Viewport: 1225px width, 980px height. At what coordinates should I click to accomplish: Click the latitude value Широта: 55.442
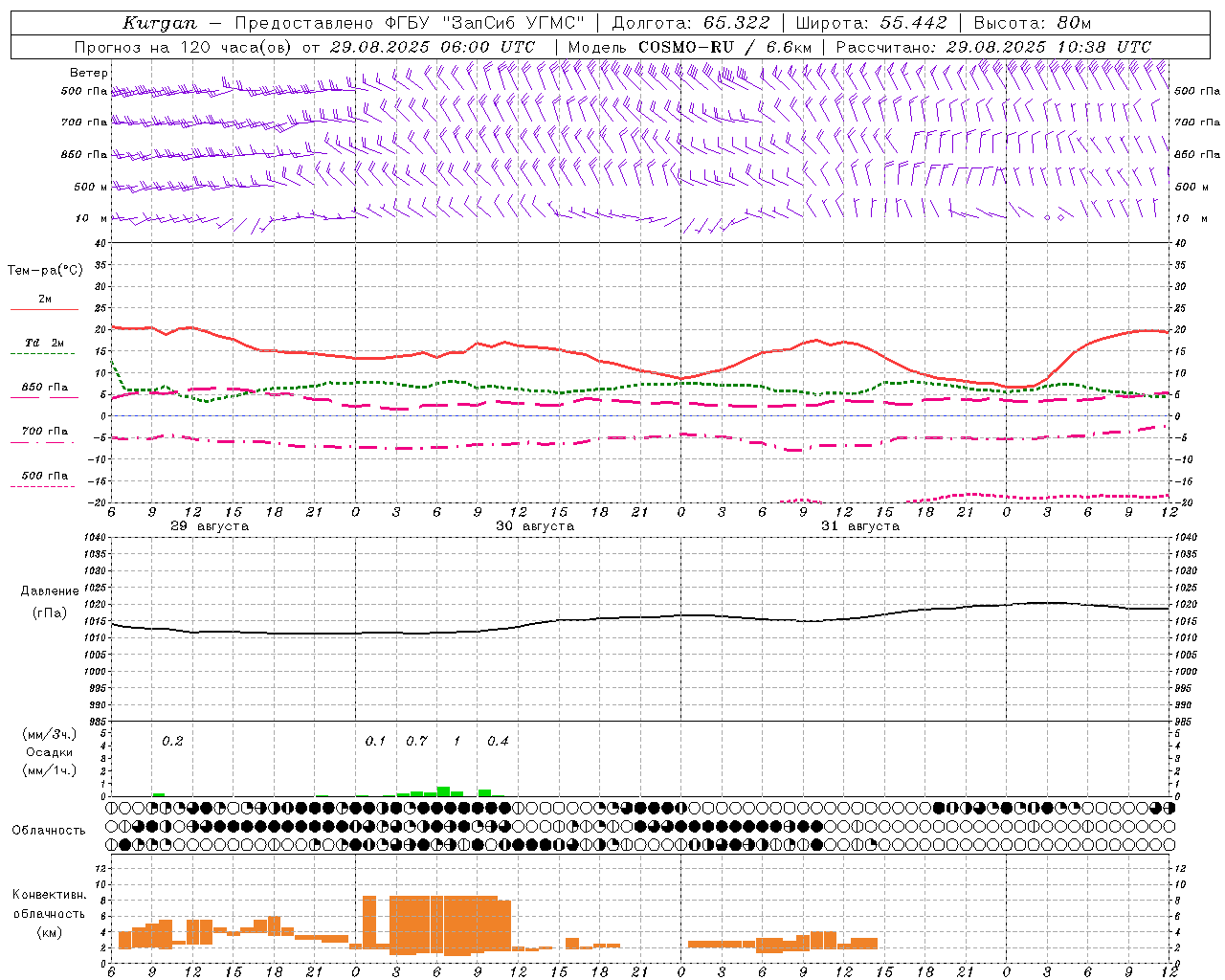(x=871, y=23)
